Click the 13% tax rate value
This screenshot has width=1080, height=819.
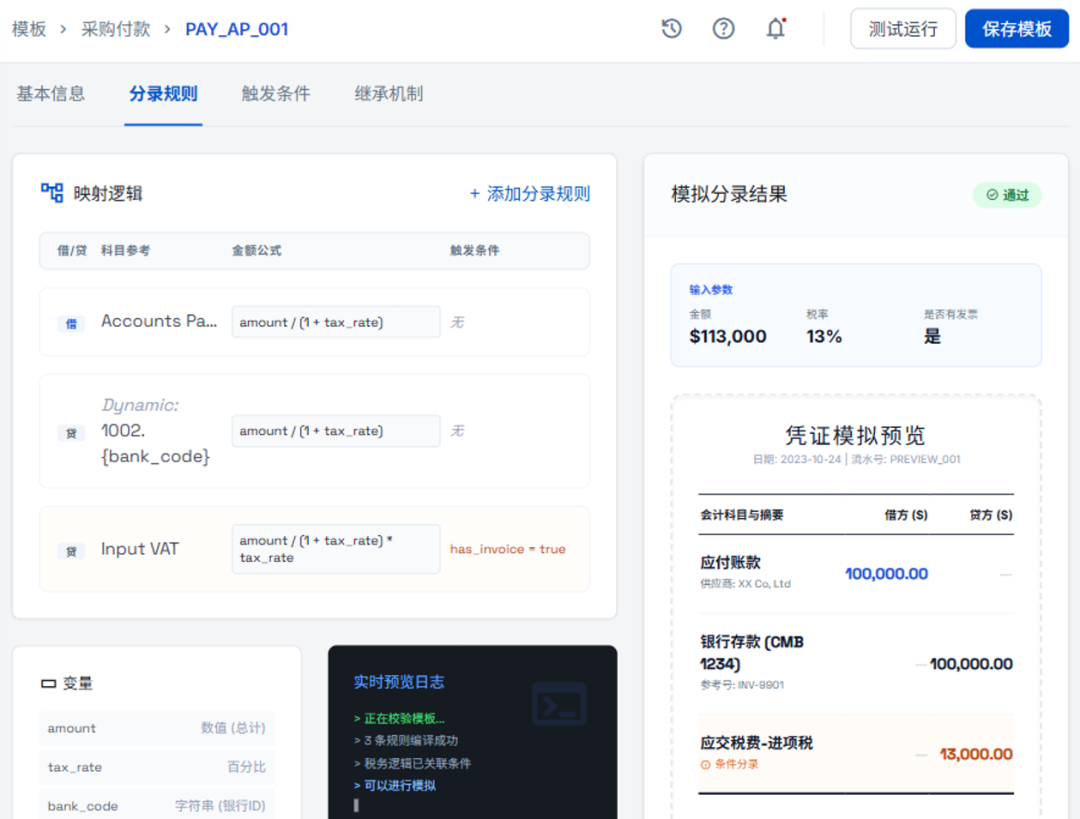(824, 336)
